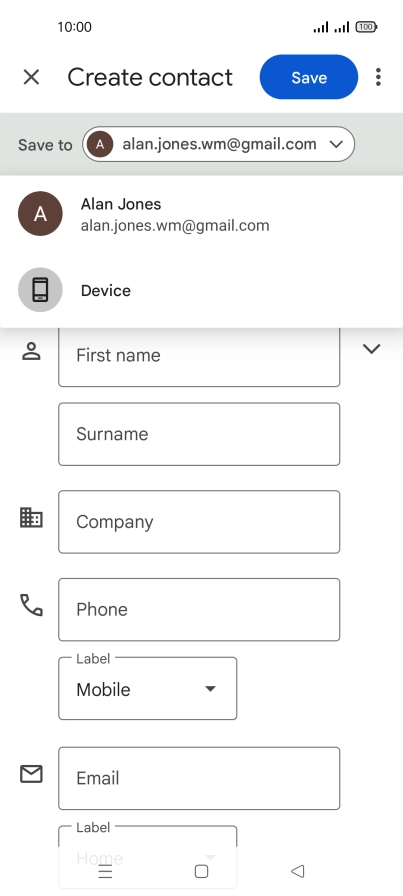Tap the person icon beside First name
The width and height of the screenshot is (403, 896).
coord(31,351)
